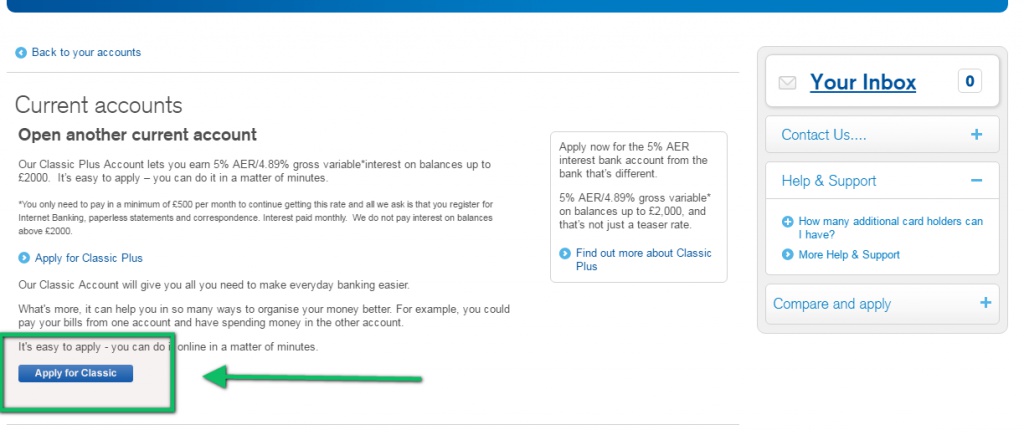Click the inbox message count badge
Viewport: 1024px width, 435px height.
point(969,82)
